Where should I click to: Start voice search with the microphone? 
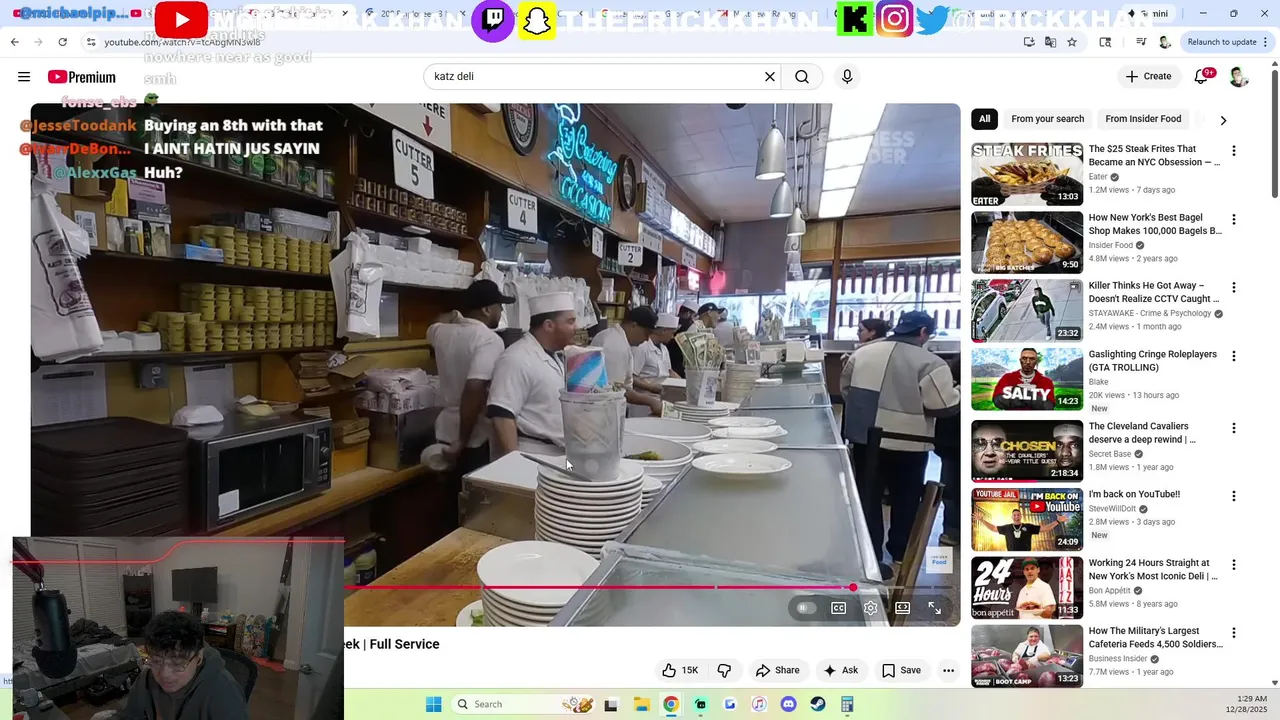(847, 77)
